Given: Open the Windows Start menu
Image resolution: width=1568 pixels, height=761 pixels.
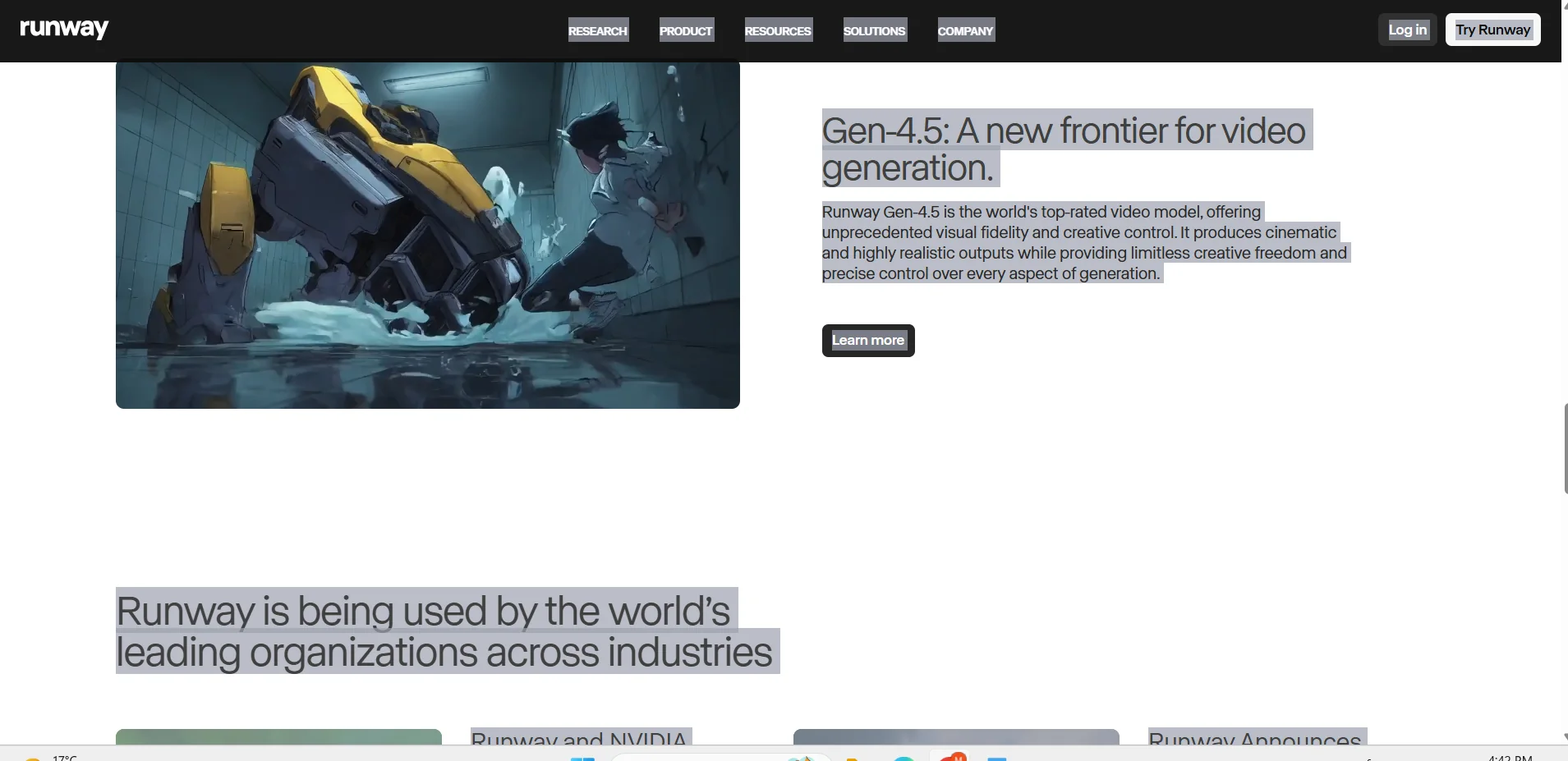Looking at the screenshot, I should pyautogui.click(x=582, y=758).
